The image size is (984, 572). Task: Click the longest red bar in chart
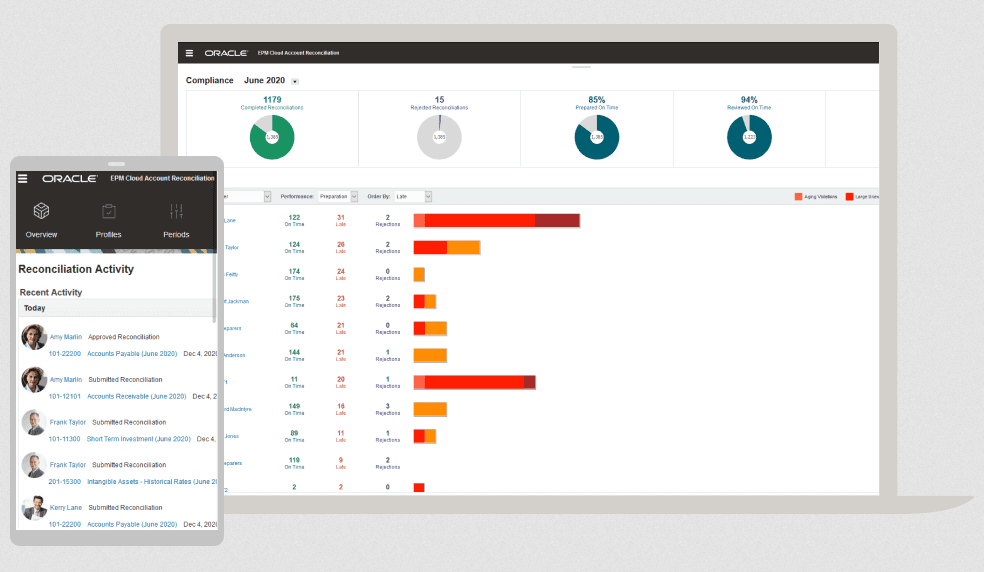(x=496, y=220)
